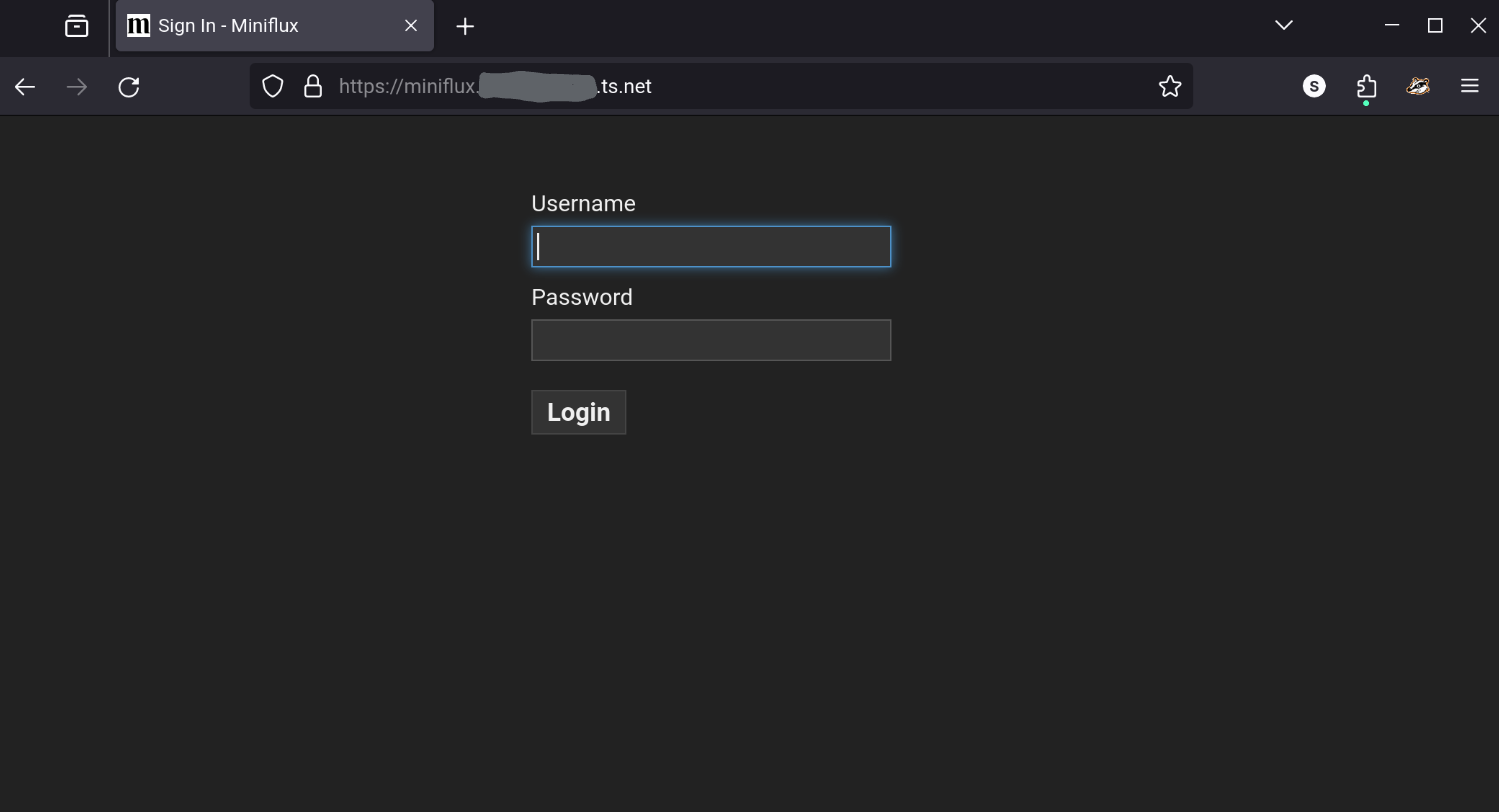
Task: Minimize the browser window
Action: 1391,25
